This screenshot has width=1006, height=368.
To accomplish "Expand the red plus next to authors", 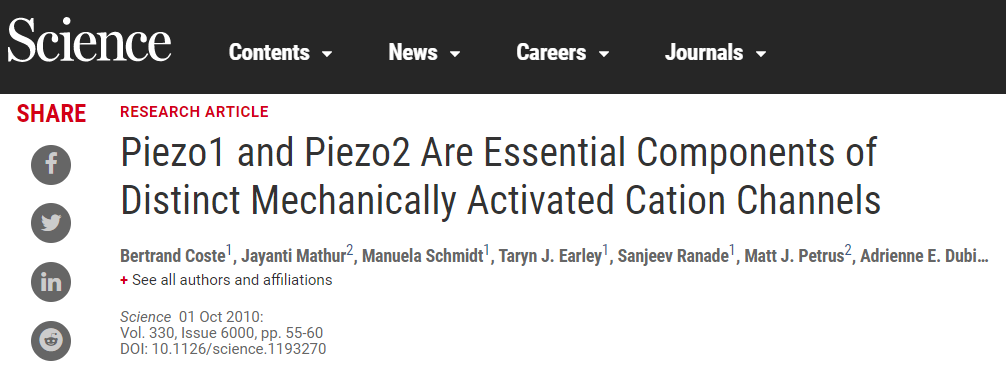I will (x=124, y=280).
